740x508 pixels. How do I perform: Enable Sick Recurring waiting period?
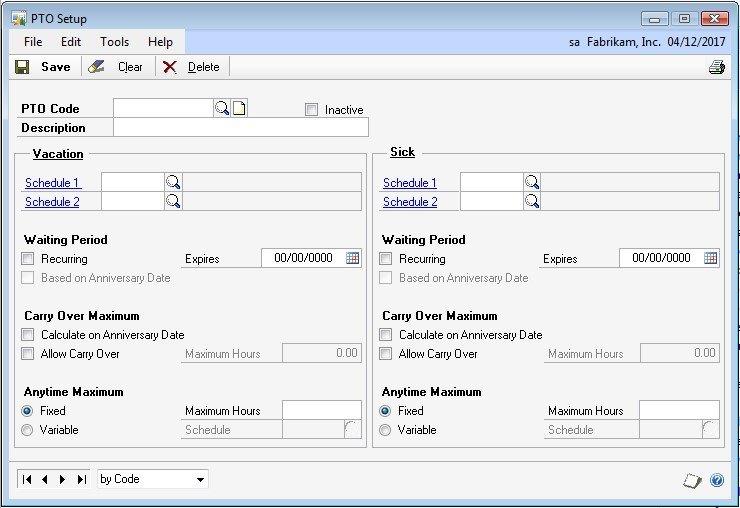coord(386,259)
